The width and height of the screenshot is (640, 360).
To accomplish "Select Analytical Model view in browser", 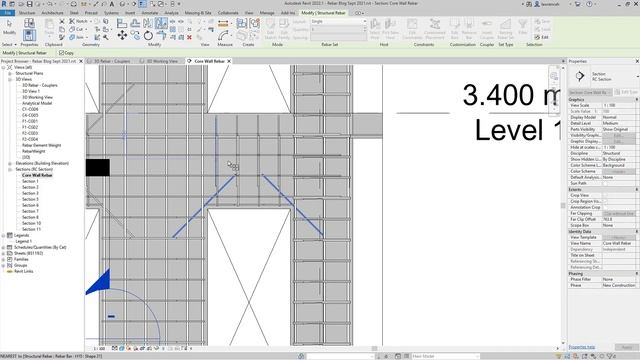I will click(37, 103).
